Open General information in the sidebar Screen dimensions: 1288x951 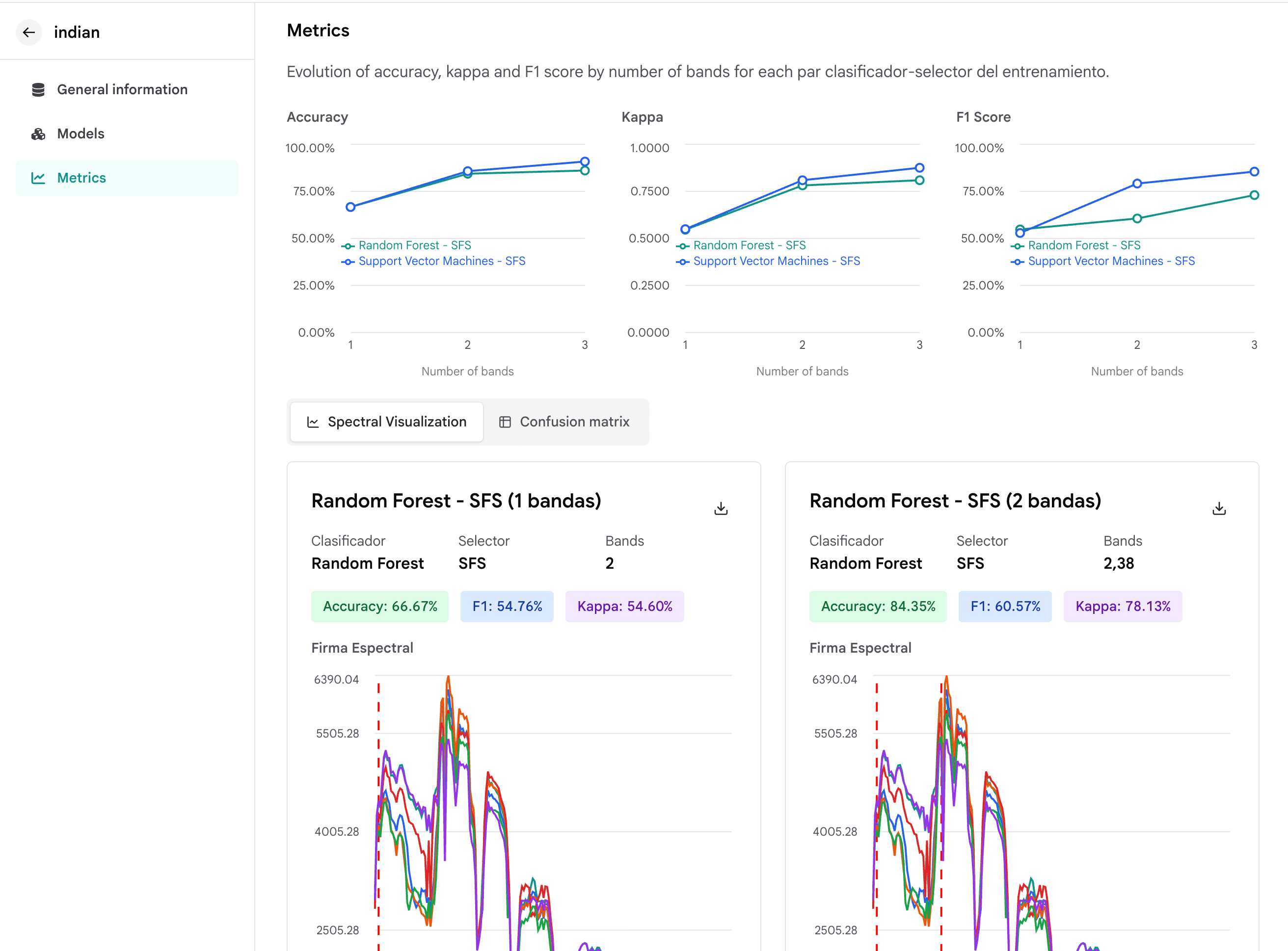[127, 90]
